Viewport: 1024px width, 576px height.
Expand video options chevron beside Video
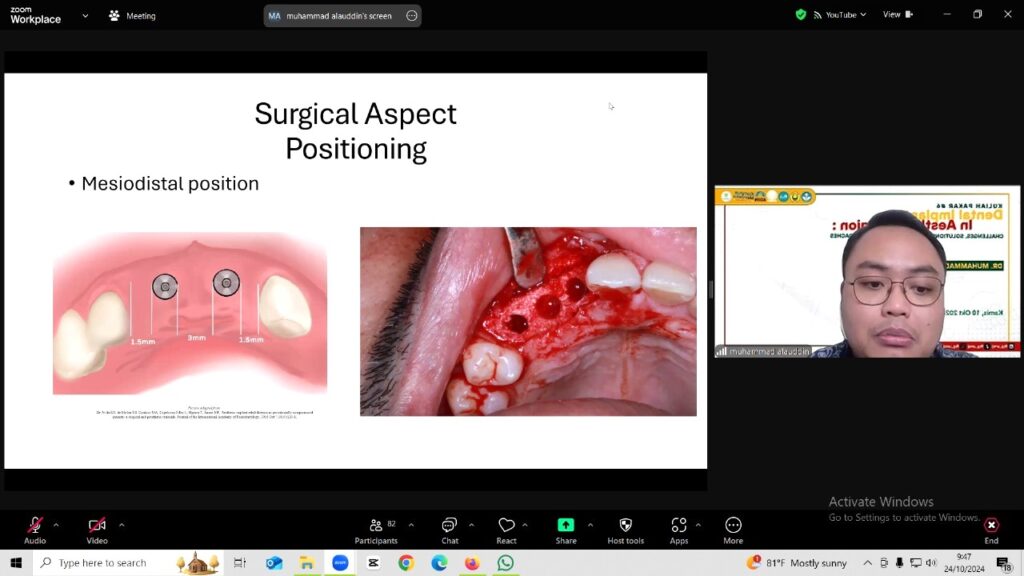pos(121,524)
